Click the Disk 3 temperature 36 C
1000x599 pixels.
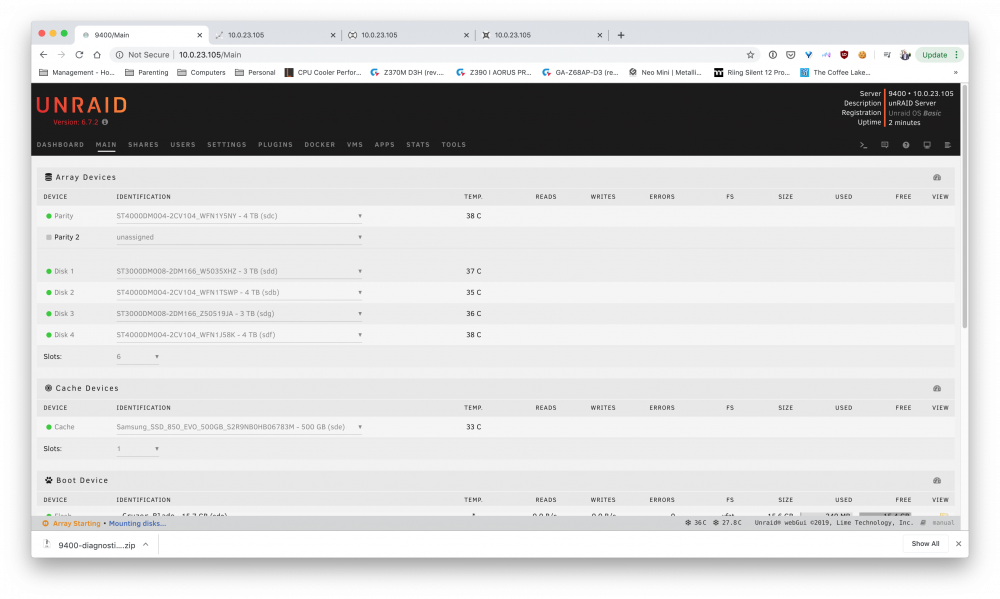pos(473,314)
